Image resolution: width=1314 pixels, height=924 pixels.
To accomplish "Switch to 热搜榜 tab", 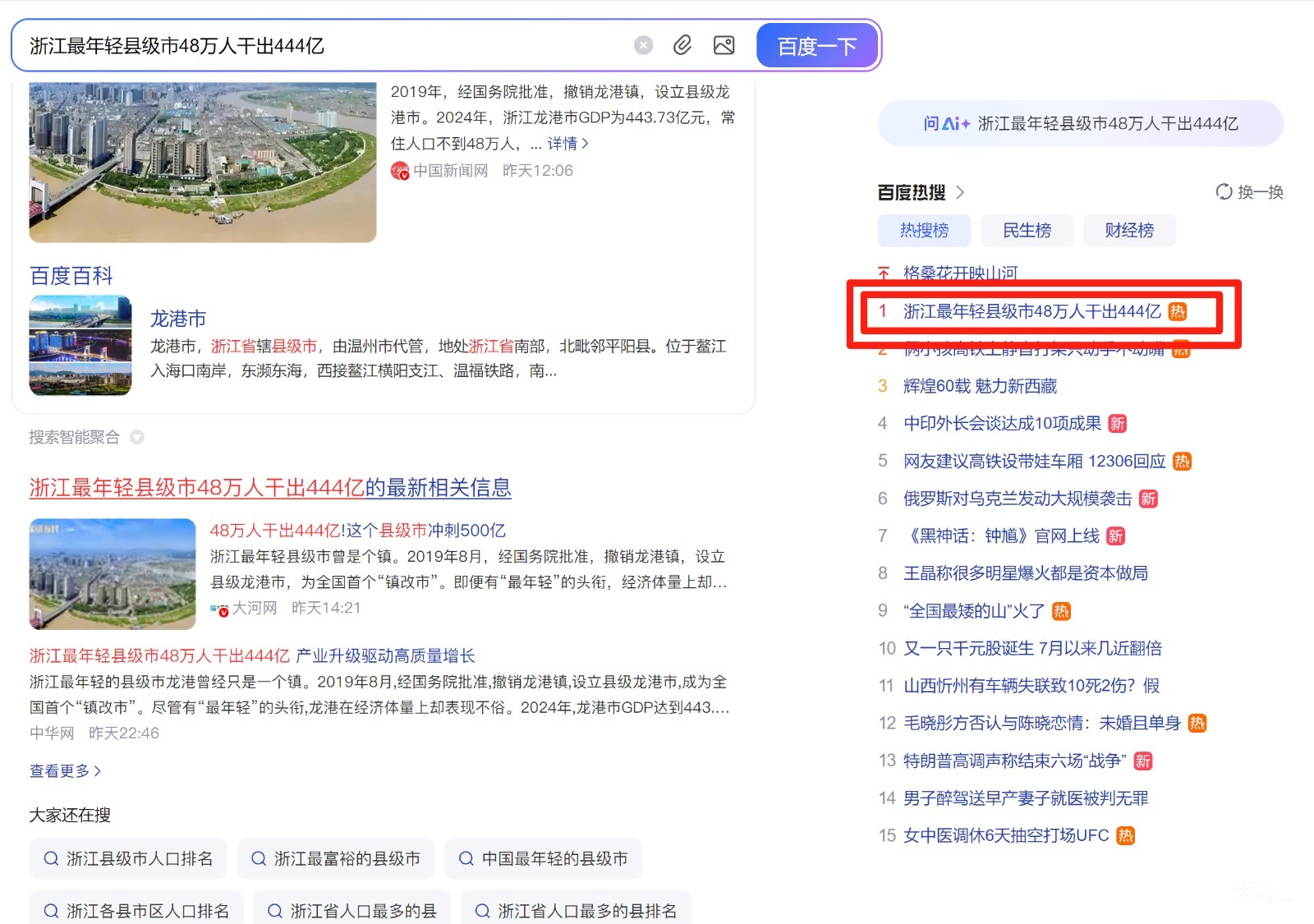I will click(x=924, y=231).
